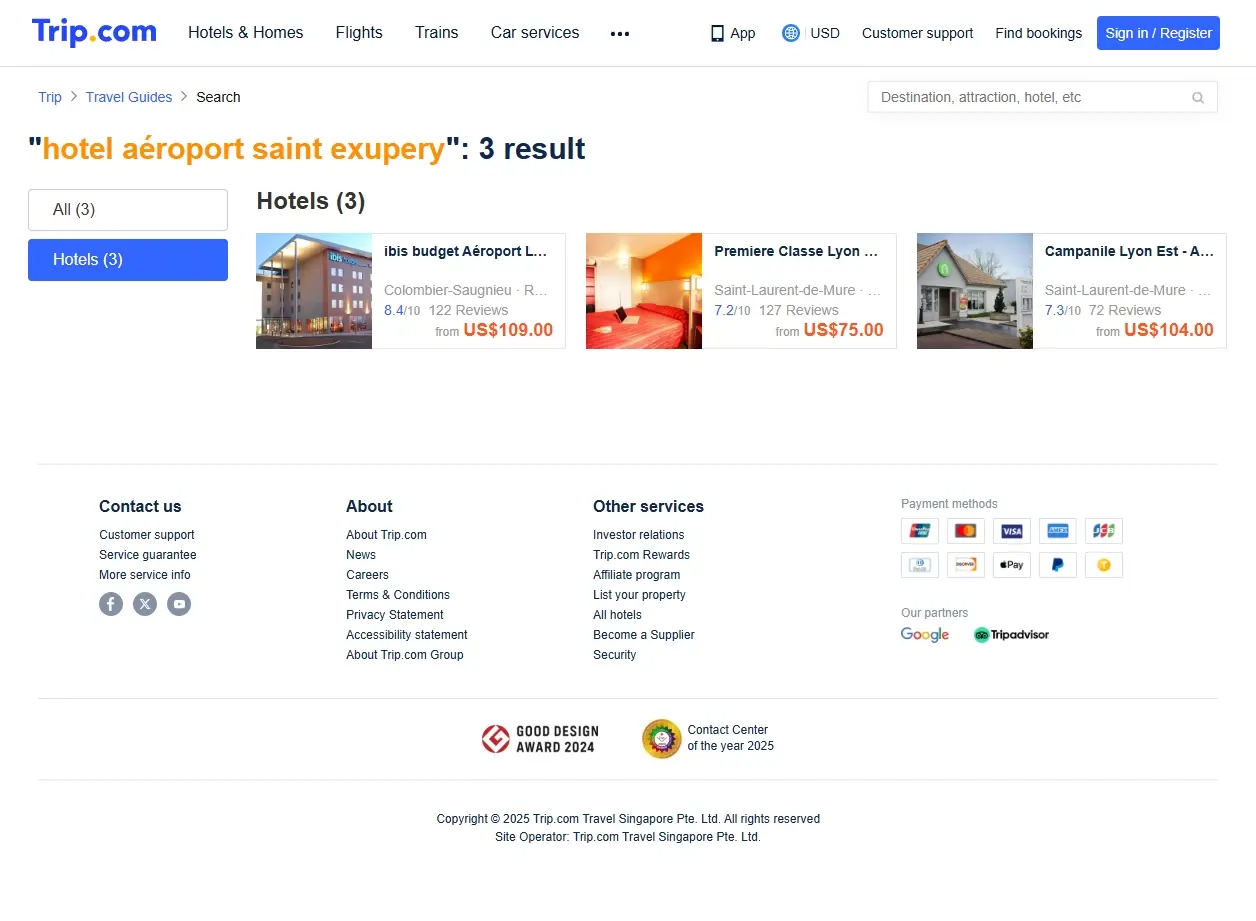
Task: Open the Facebook social icon
Action: coord(111,604)
